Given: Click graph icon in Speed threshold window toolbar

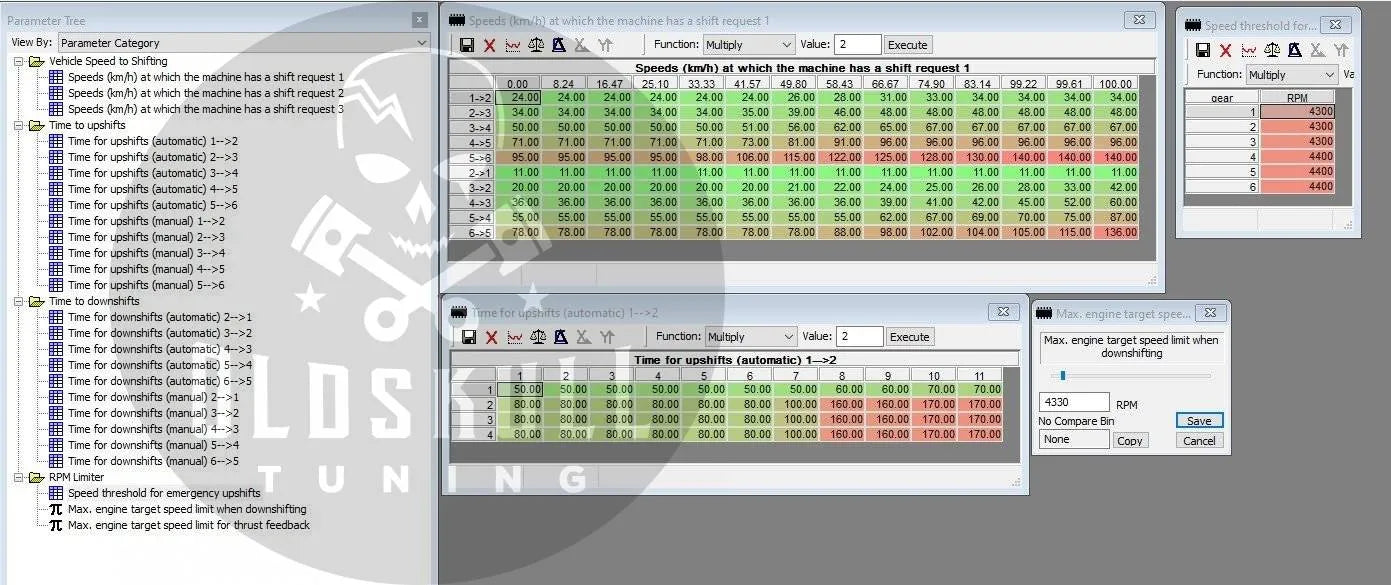Looking at the screenshot, I should [1248, 50].
